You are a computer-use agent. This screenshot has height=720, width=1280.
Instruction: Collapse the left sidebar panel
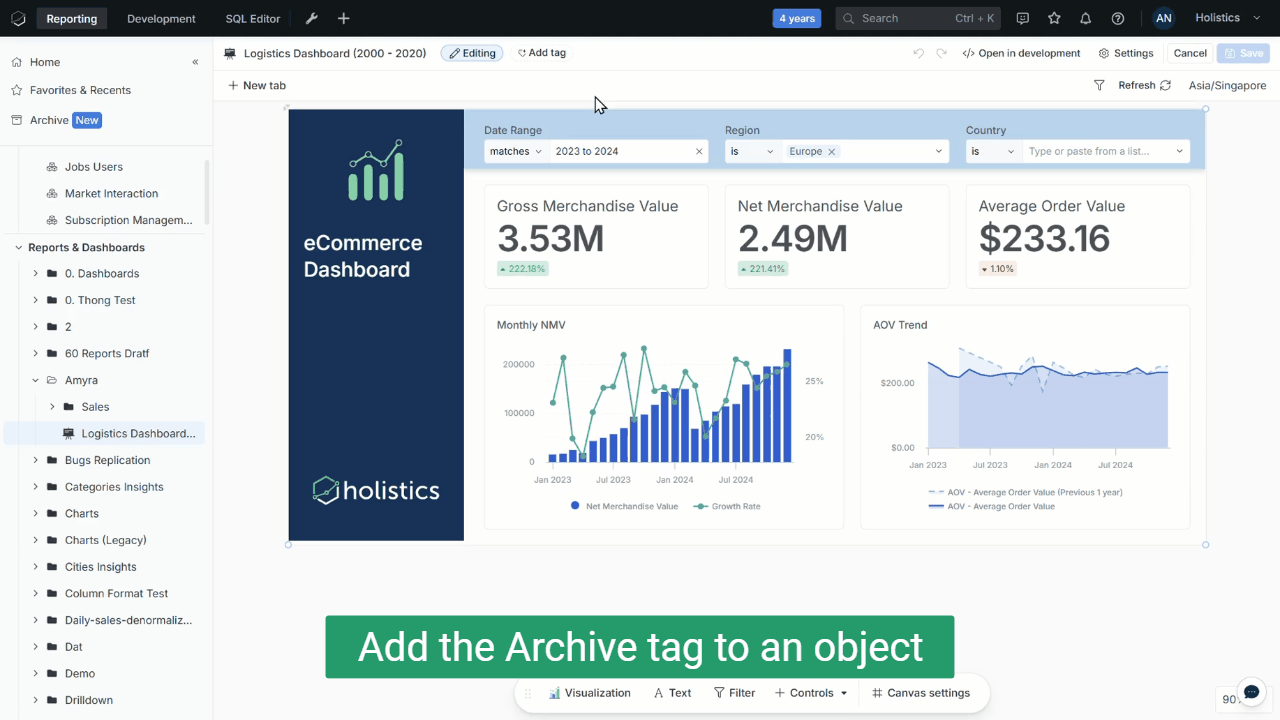[195, 62]
